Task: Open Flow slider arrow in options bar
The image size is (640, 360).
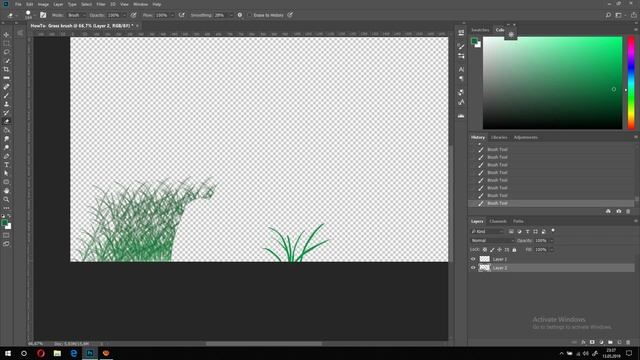Action: click(x=172, y=15)
